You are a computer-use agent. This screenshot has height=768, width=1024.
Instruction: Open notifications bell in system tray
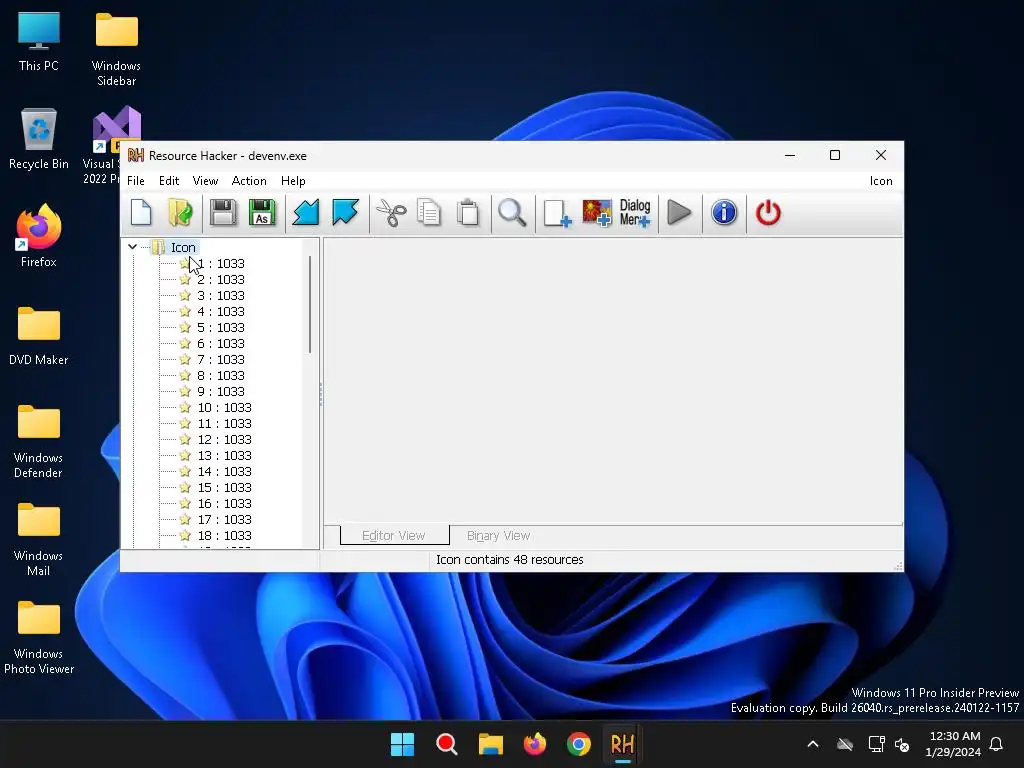996,744
